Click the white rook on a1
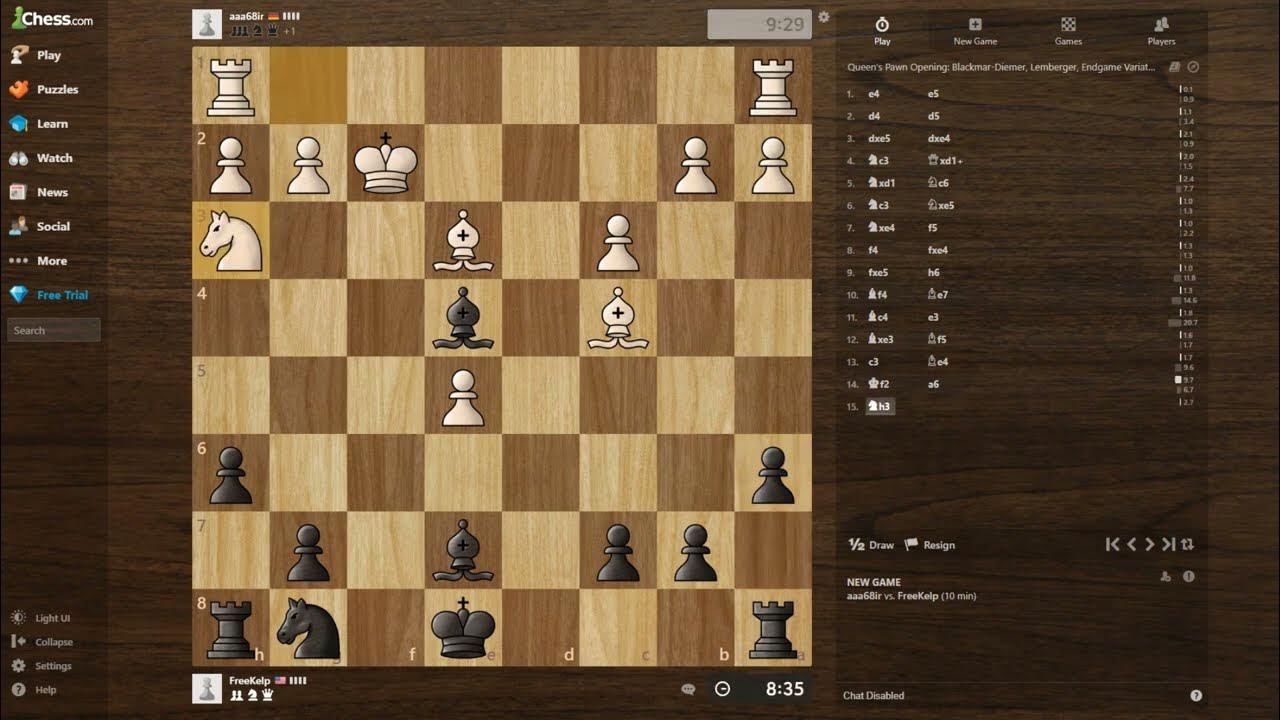This screenshot has height=720, width=1280. tap(773, 86)
